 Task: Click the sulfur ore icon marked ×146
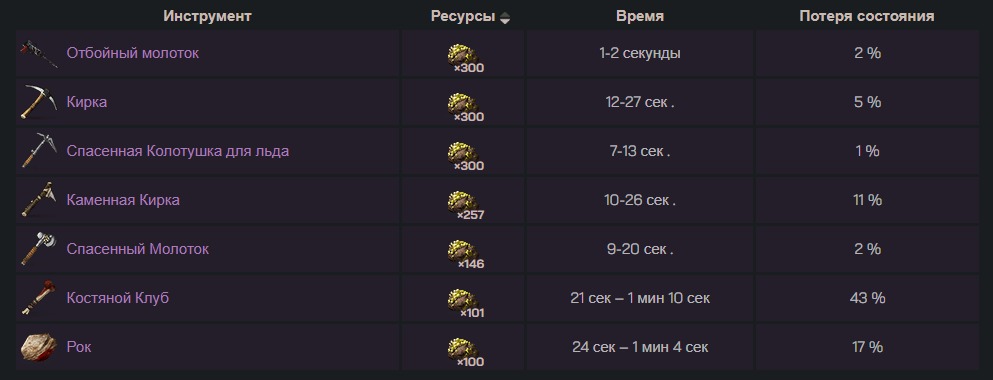(465, 252)
